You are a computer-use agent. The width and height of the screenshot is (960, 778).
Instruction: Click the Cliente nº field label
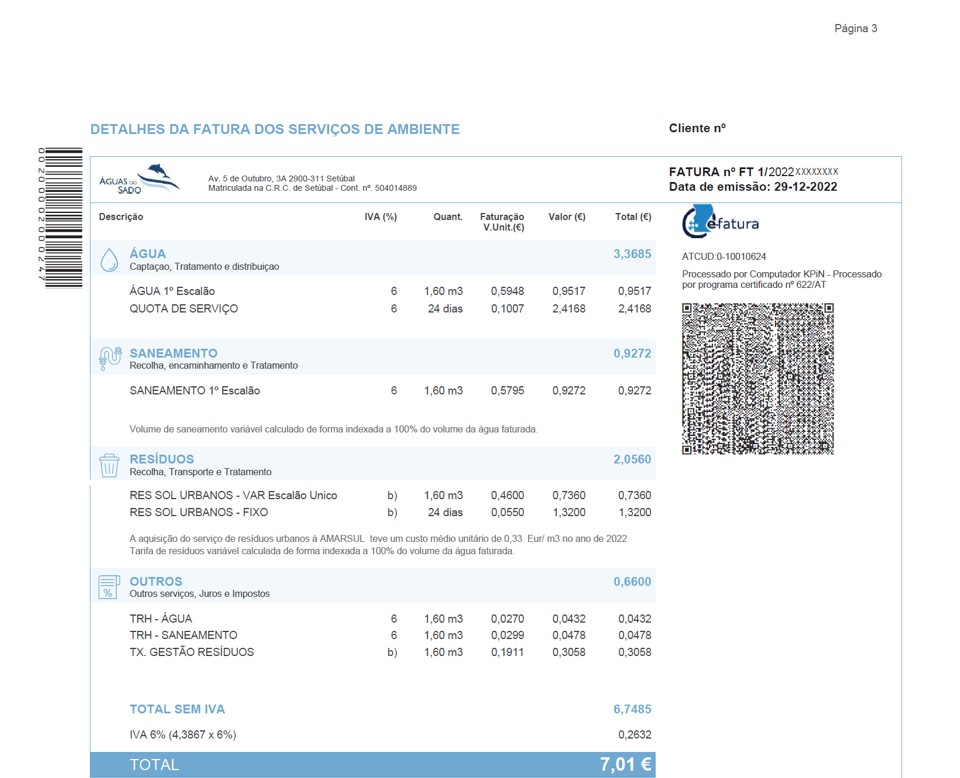(x=697, y=128)
